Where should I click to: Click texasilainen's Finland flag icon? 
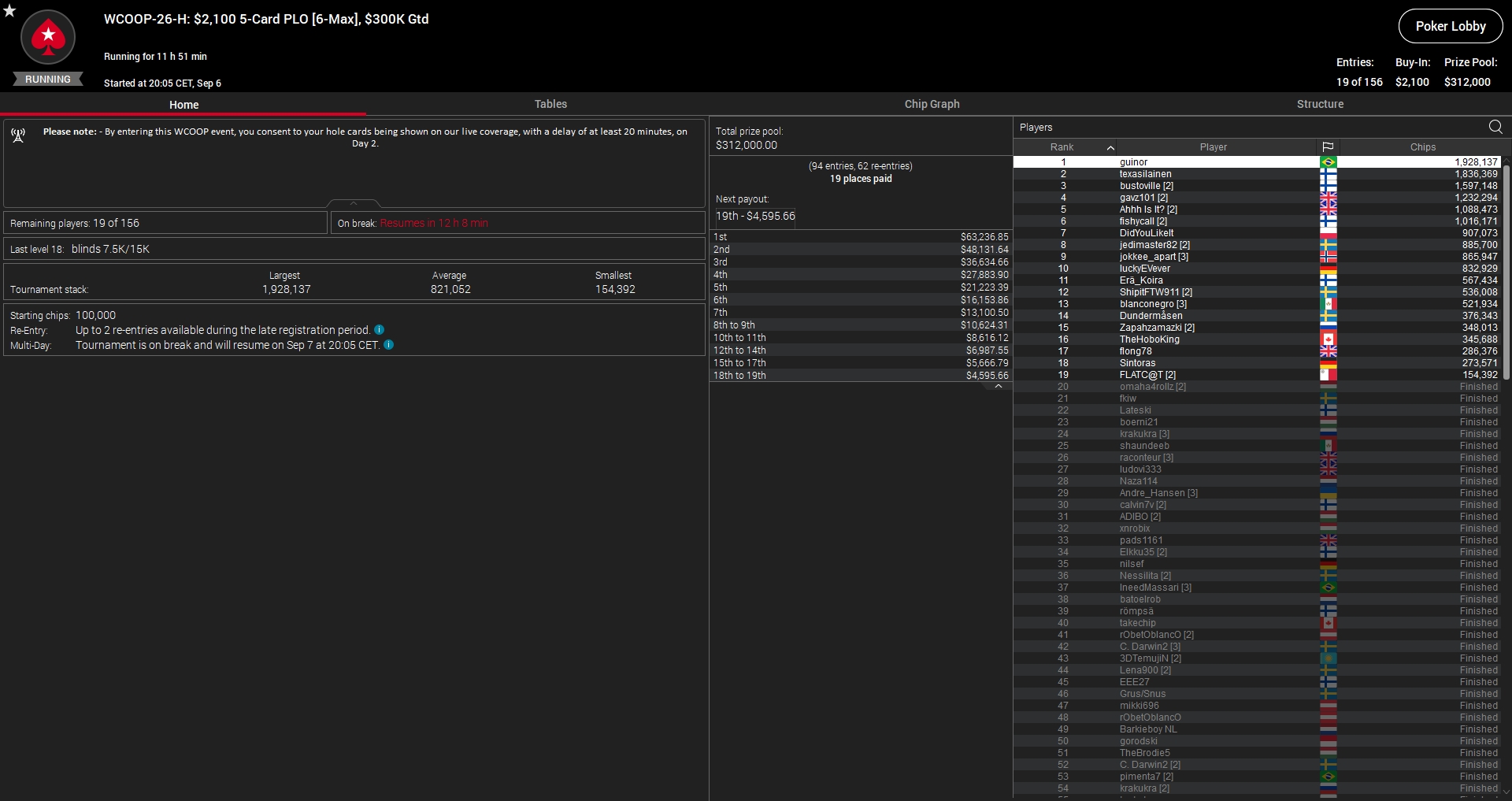point(1328,174)
